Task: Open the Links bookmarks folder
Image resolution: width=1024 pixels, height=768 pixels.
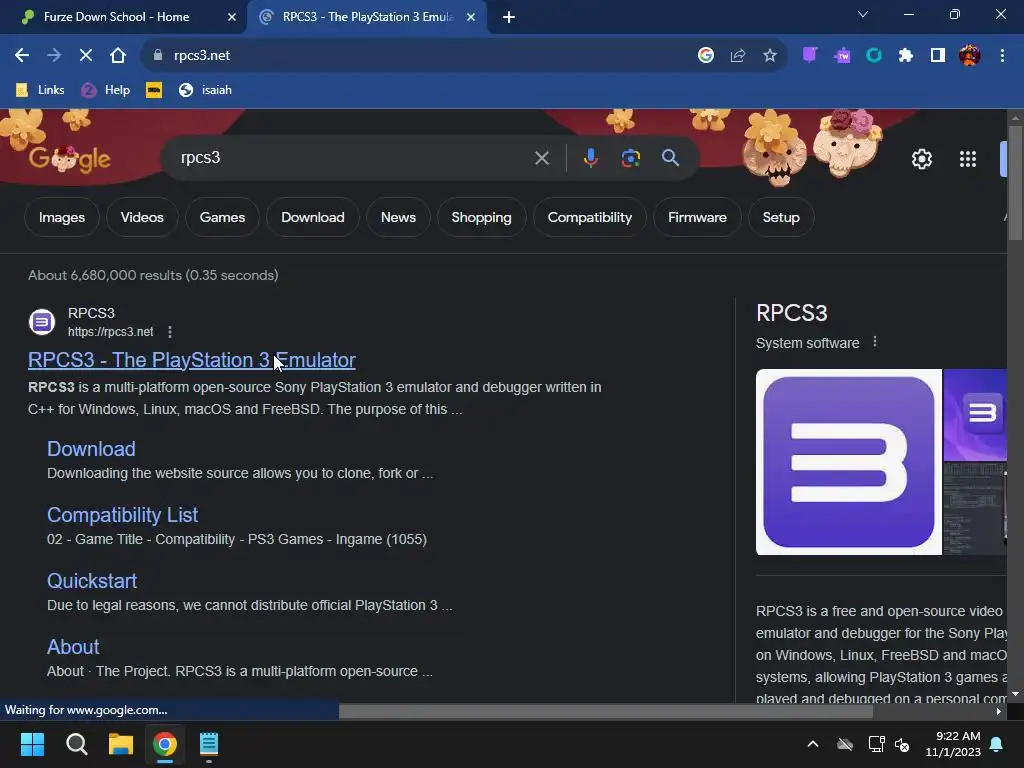Action: click(x=40, y=90)
